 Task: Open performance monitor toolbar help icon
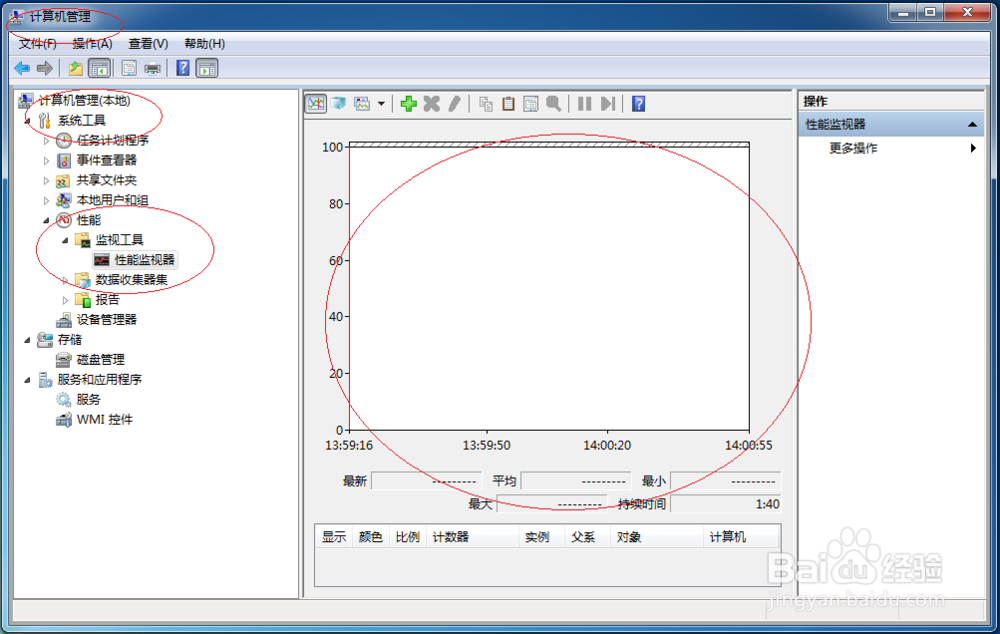tap(638, 103)
